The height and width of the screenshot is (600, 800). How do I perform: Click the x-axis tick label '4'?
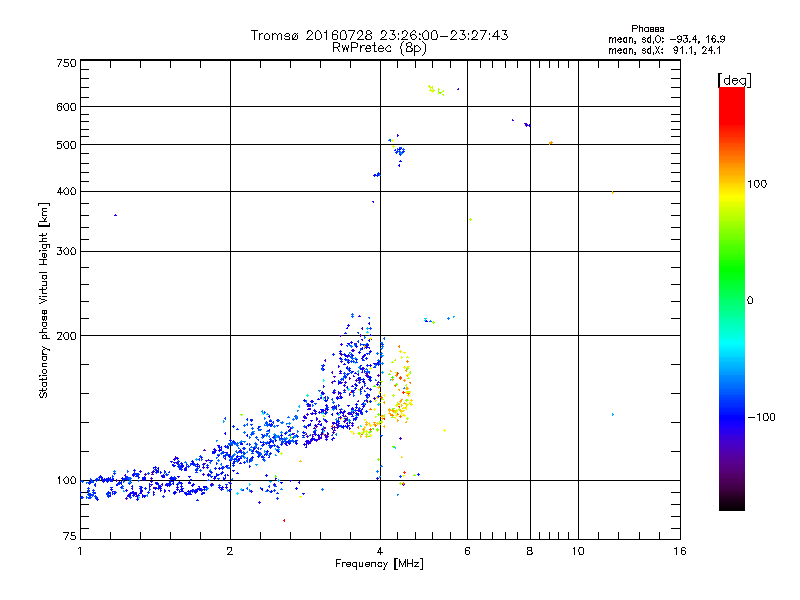380,551
